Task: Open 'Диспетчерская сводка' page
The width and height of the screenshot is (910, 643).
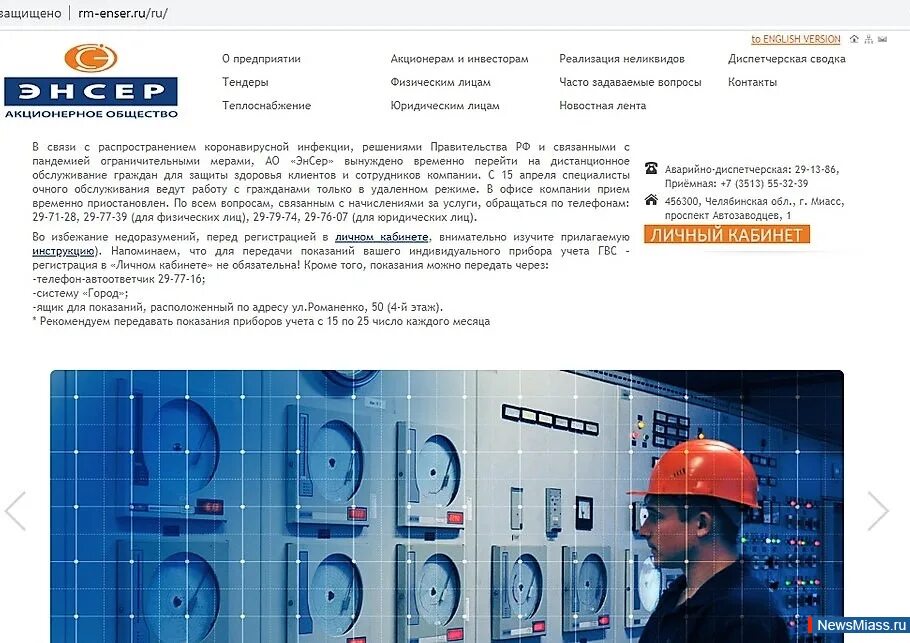Action: click(x=786, y=59)
